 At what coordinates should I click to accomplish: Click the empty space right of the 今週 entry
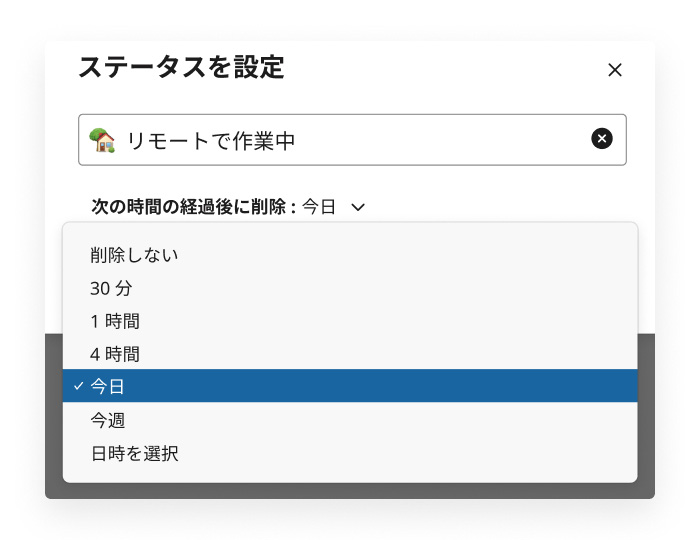[x=379, y=420]
